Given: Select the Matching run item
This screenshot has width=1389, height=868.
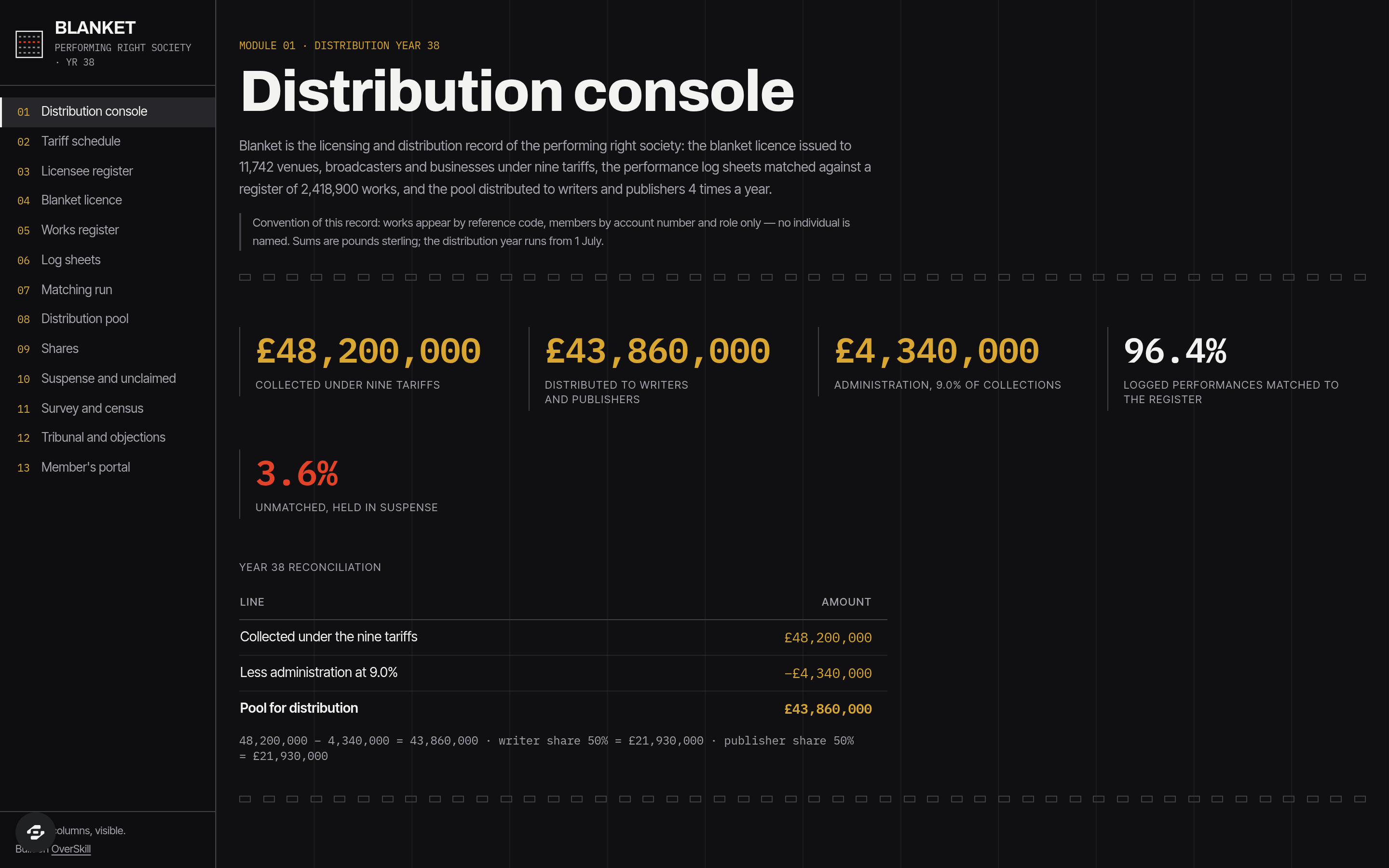Looking at the screenshot, I should [x=108, y=290].
